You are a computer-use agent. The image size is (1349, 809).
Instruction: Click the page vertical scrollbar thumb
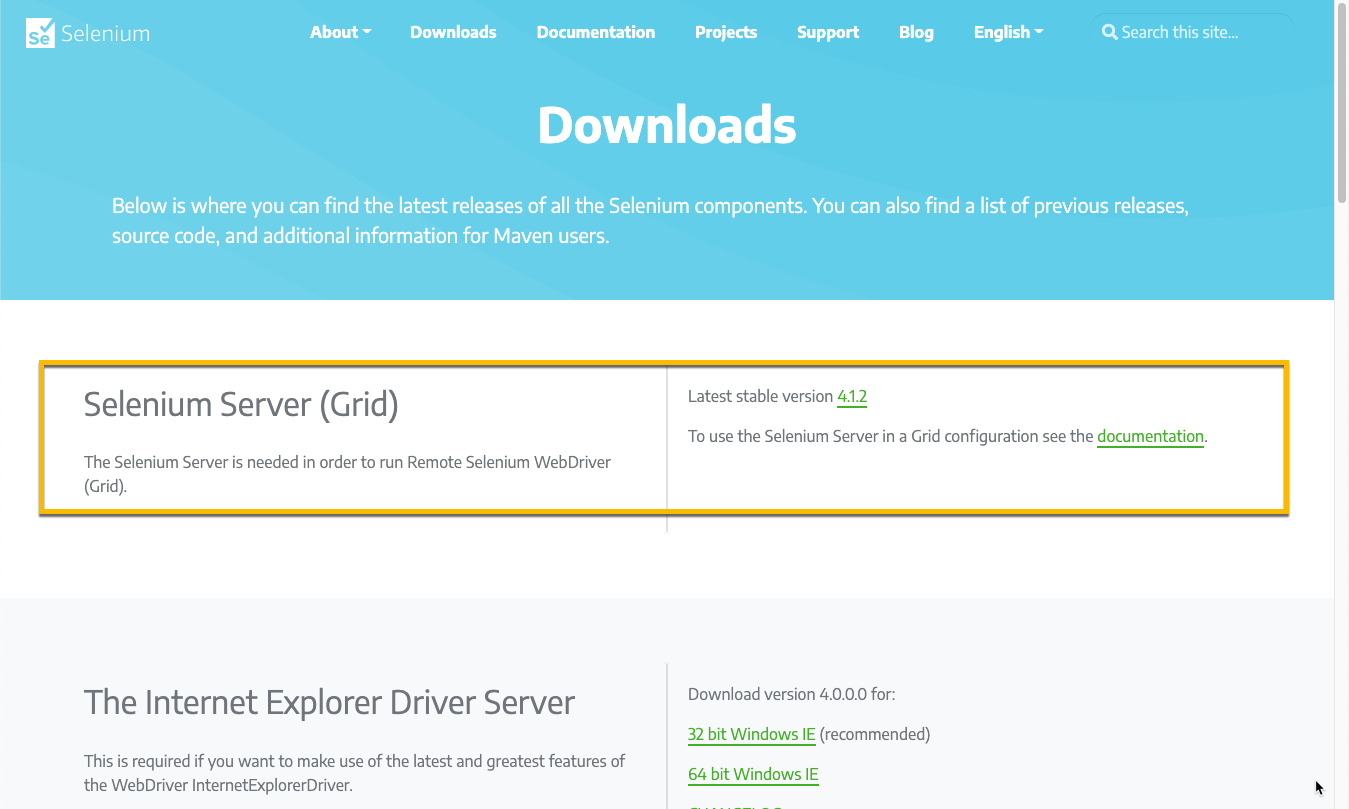pos(1341,103)
